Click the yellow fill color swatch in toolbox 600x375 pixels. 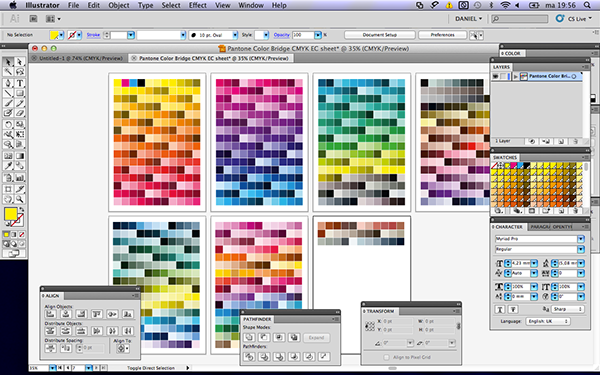coord(10,214)
